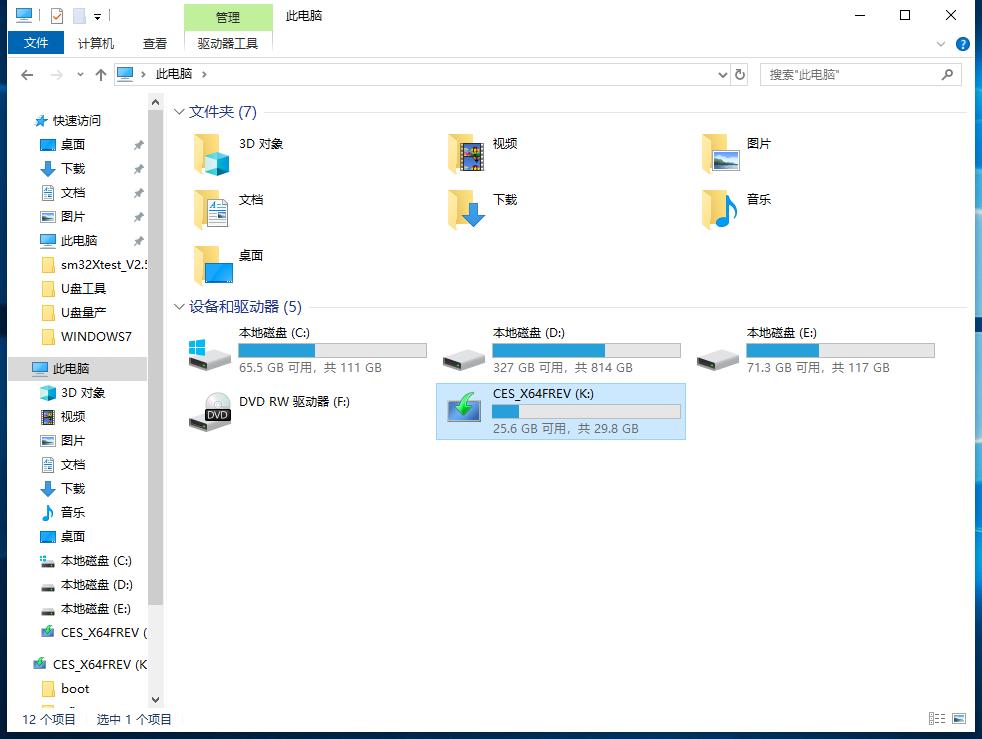Open the 视频 folder icon
The image size is (982, 739).
pyautogui.click(x=465, y=155)
